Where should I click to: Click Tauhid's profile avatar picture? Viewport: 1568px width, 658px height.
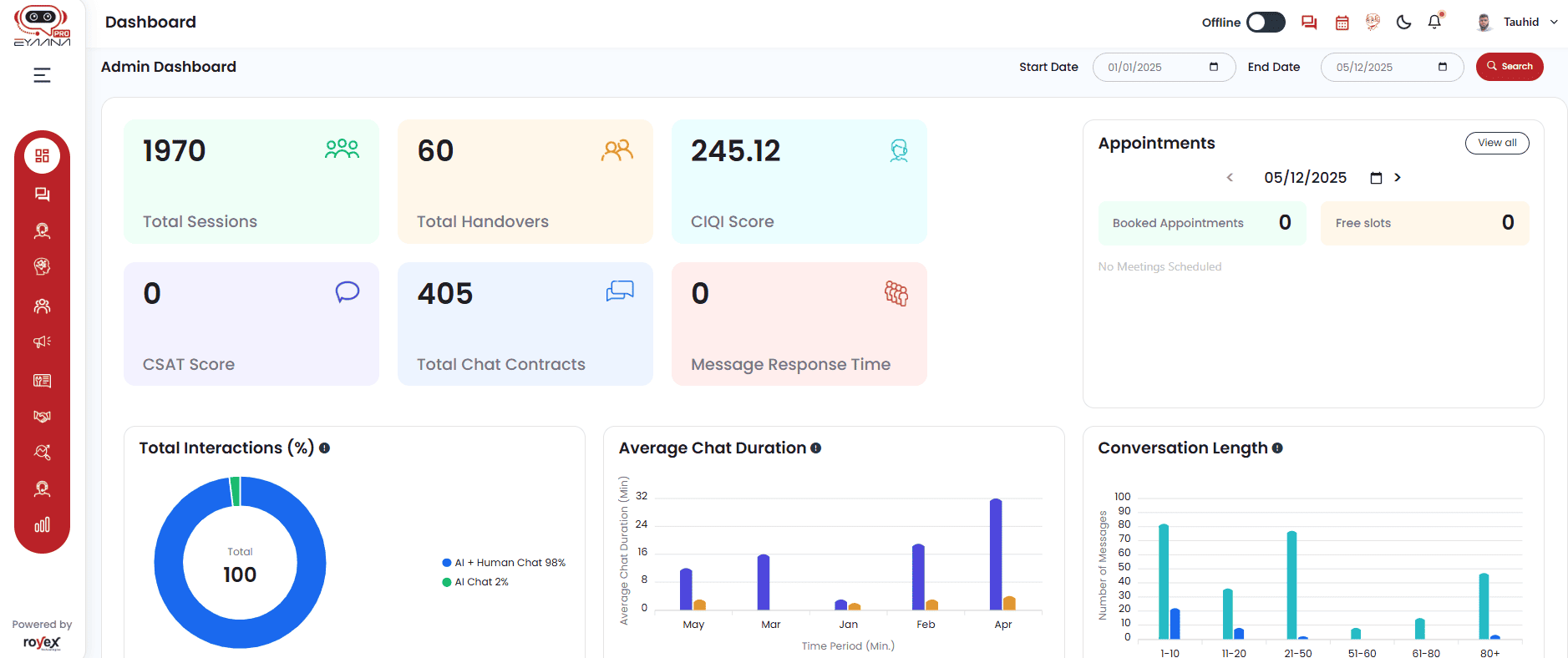[x=1484, y=23]
